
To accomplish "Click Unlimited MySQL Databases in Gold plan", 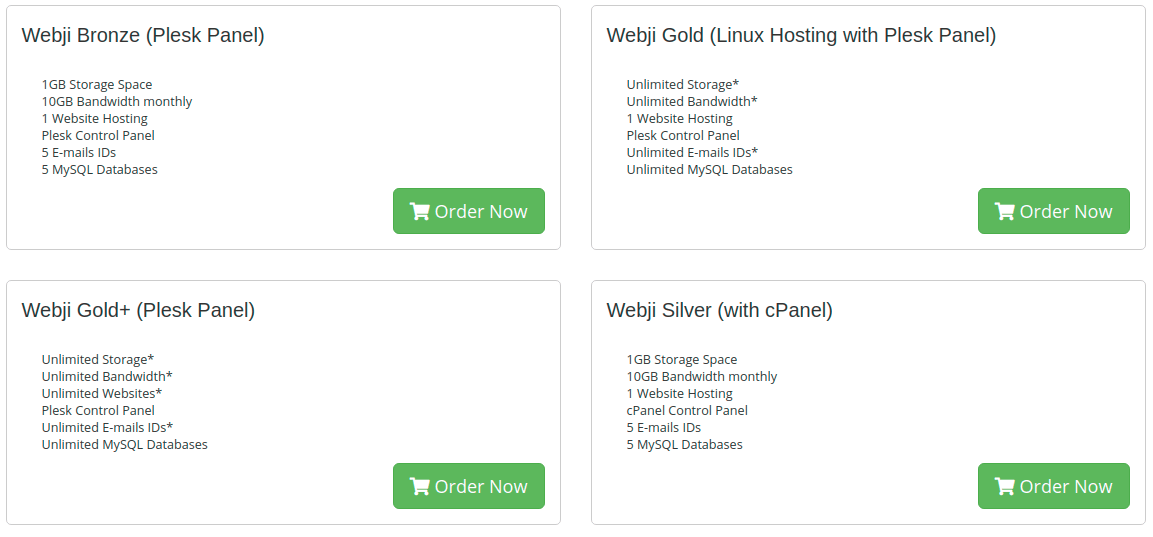I will click(x=710, y=170).
